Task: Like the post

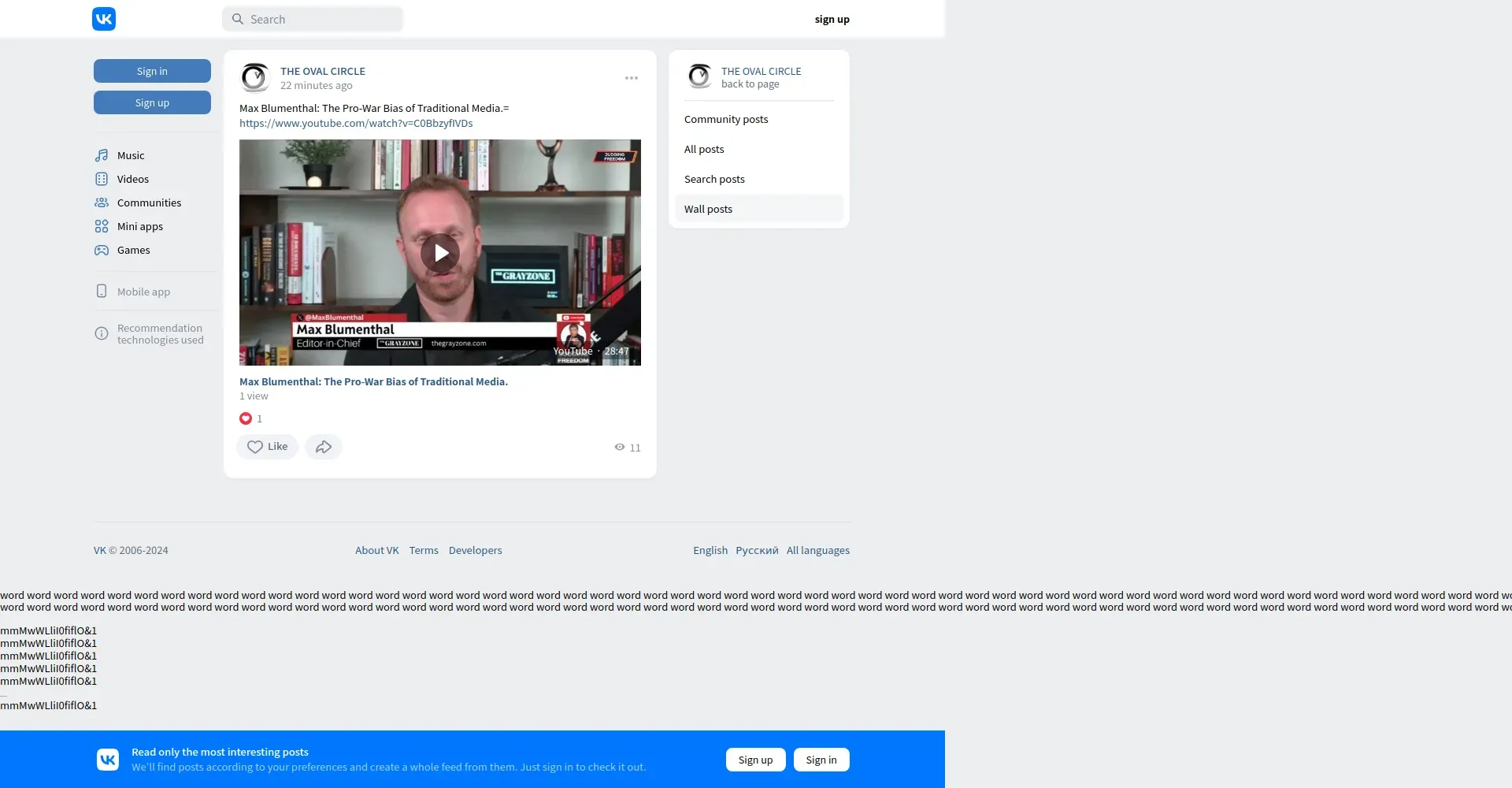Action: 268,447
